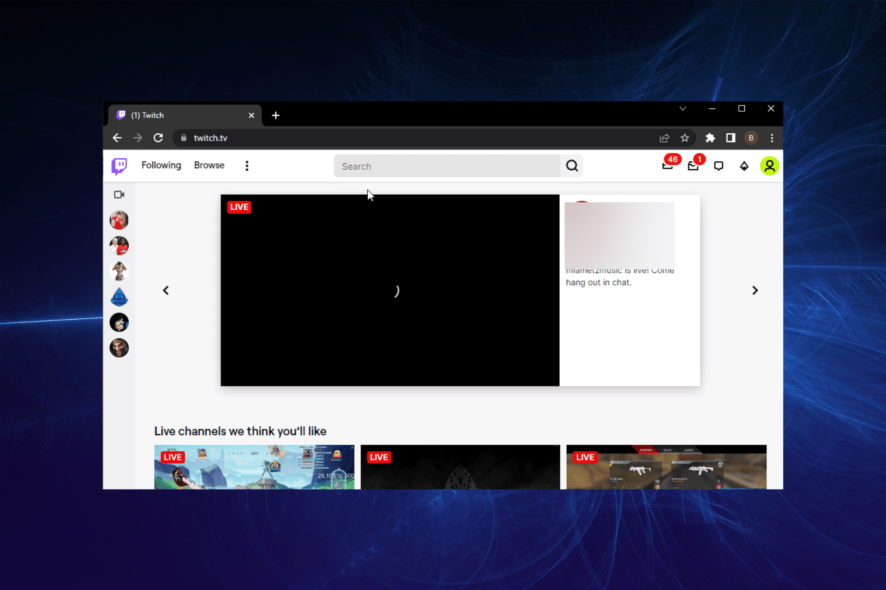Bookmark the page with the star icon
Screen dimensions: 886x590
(685, 137)
